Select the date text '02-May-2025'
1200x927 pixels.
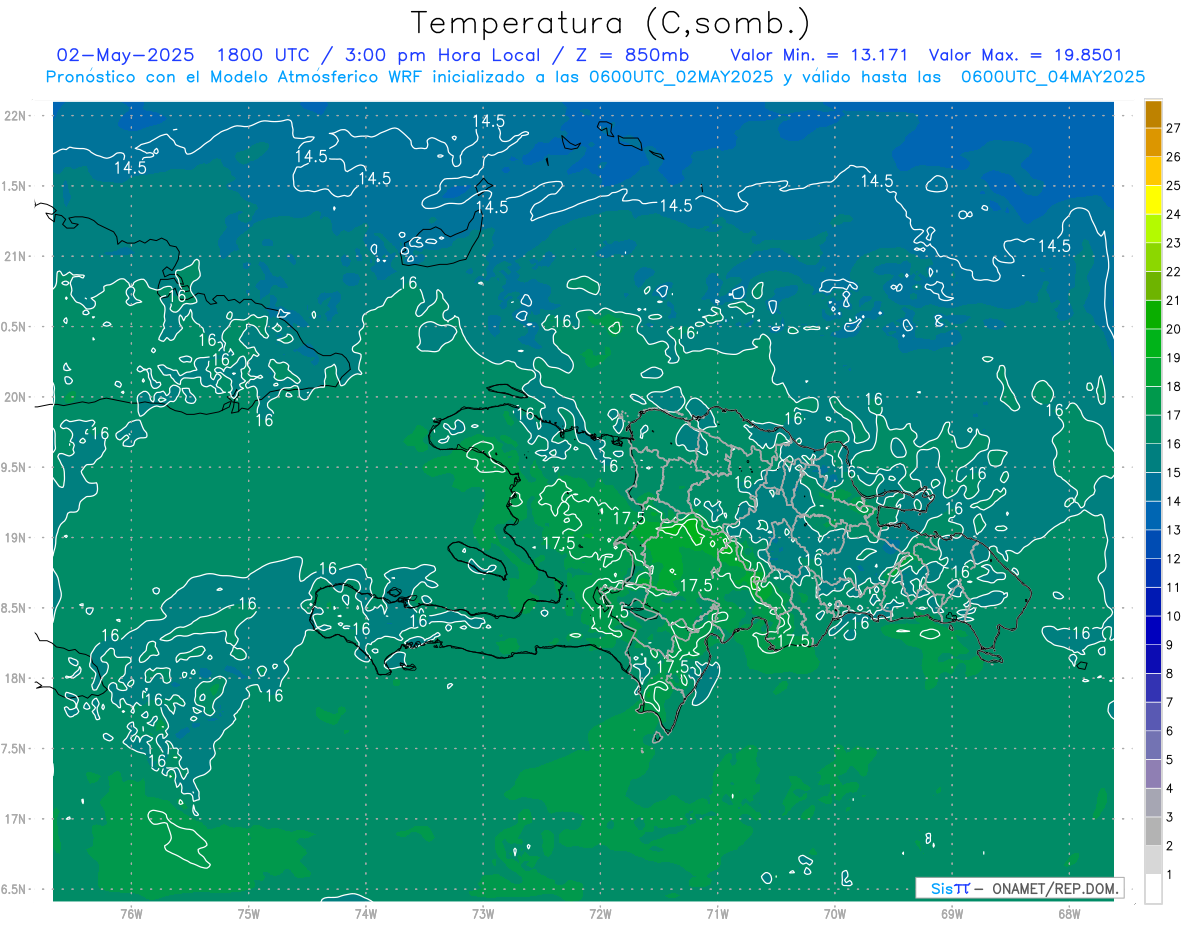[125, 55]
